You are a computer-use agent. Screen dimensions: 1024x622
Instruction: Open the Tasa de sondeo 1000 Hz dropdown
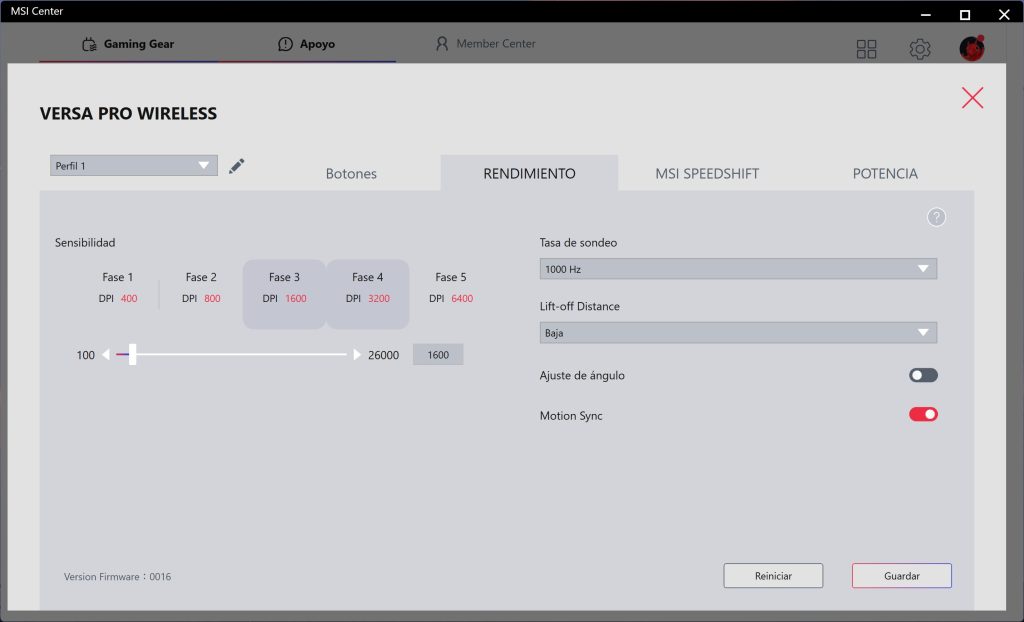[738, 269]
